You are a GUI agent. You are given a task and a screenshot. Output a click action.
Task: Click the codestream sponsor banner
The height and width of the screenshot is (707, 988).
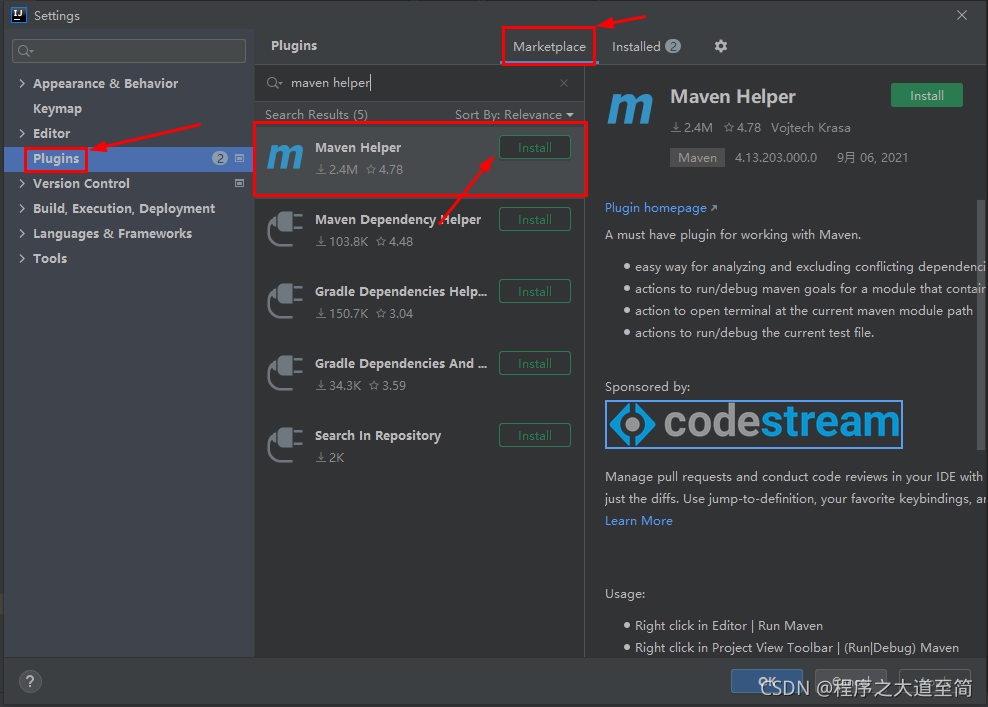point(754,424)
